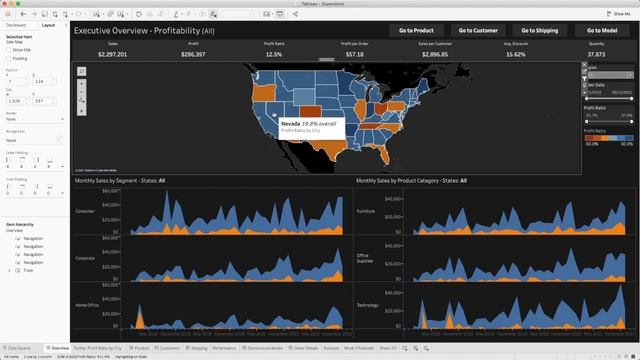
Task: Click the Swap rows and columns toolbar icon
Action: coord(139,14)
